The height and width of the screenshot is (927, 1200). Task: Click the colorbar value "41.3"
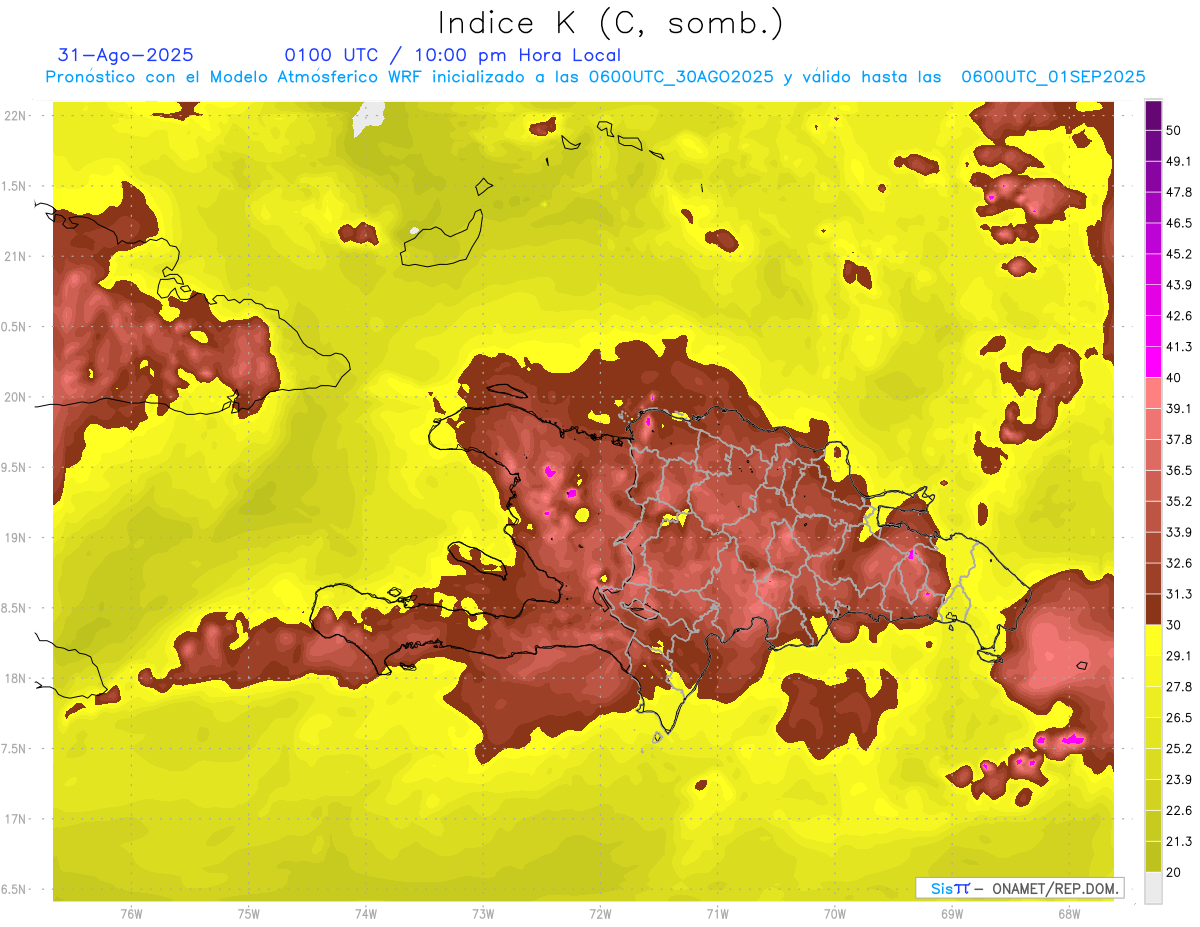1178,347
